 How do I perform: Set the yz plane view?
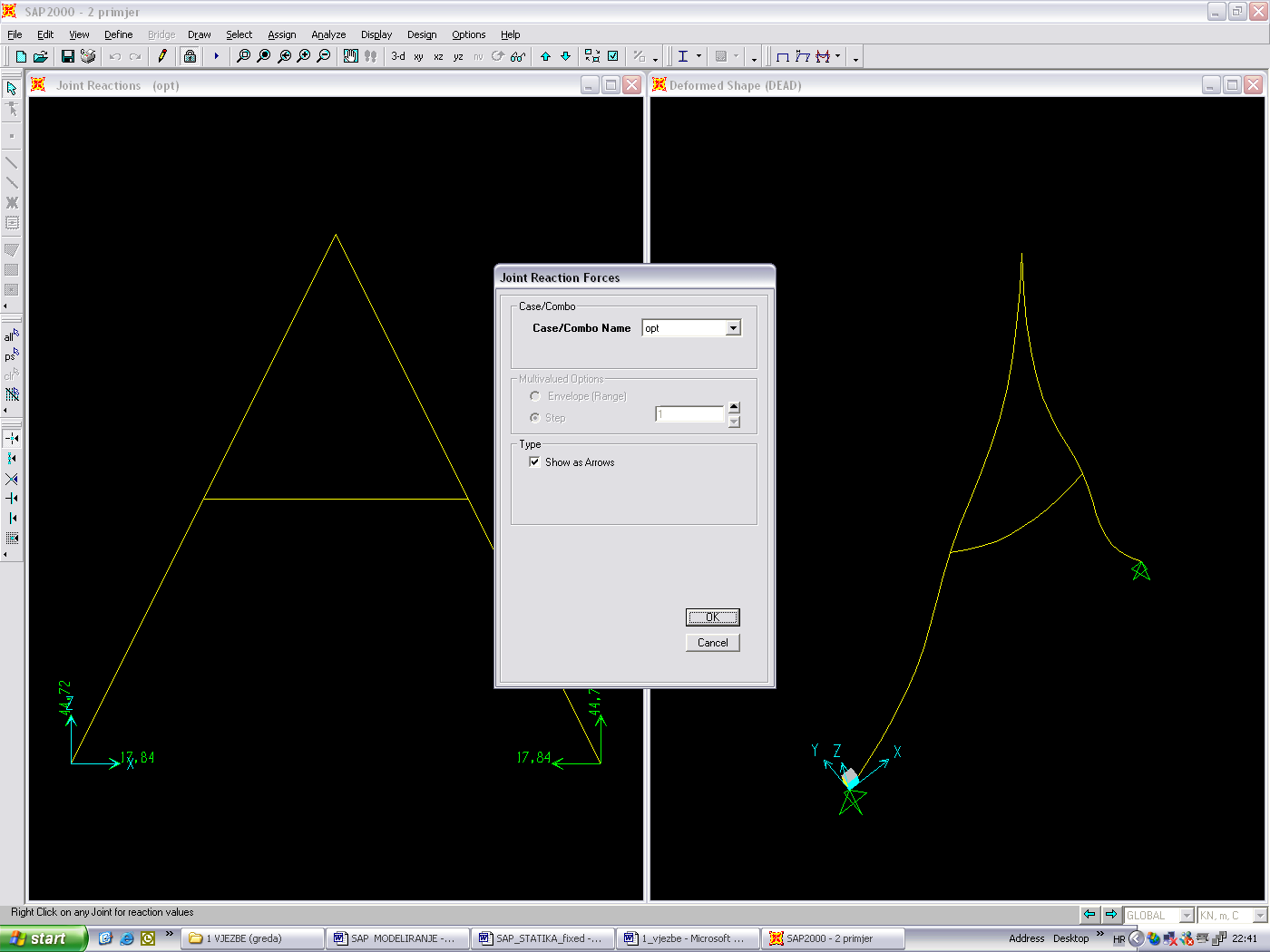[x=458, y=56]
